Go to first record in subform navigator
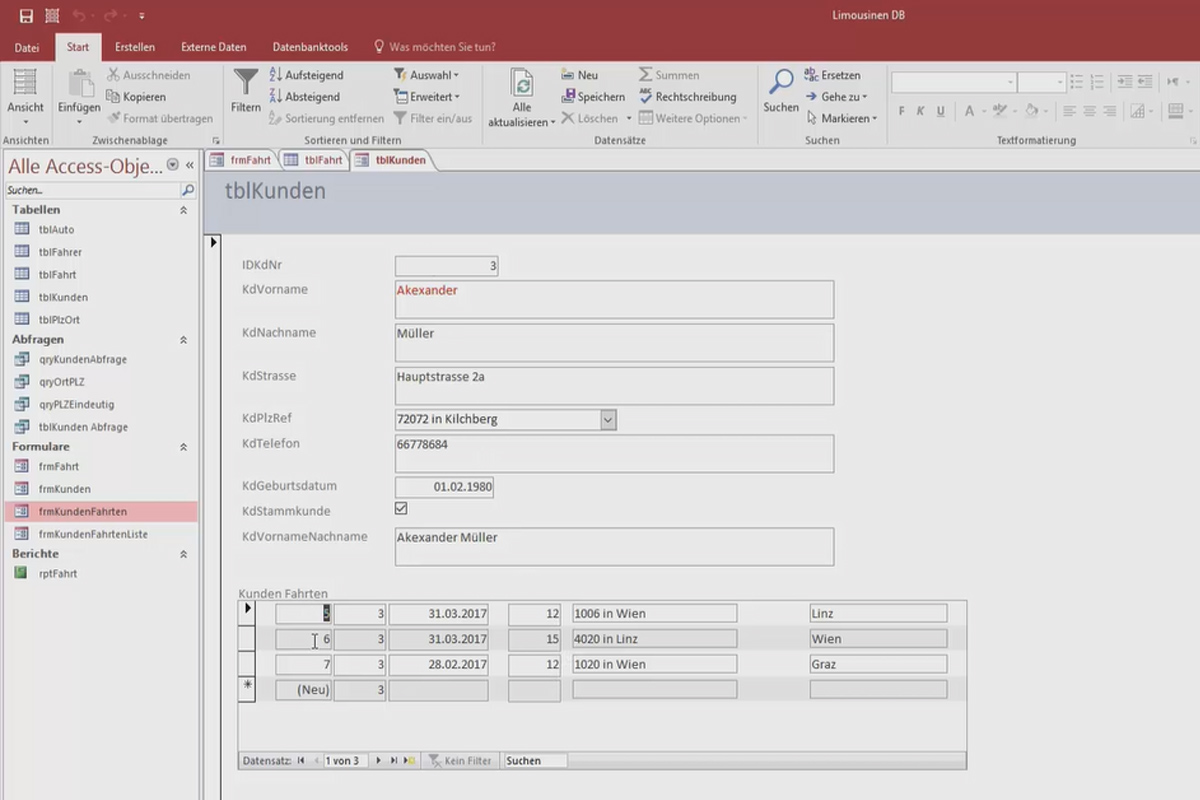This screenshot has height=800, width=1200. (x=301, y=761)
